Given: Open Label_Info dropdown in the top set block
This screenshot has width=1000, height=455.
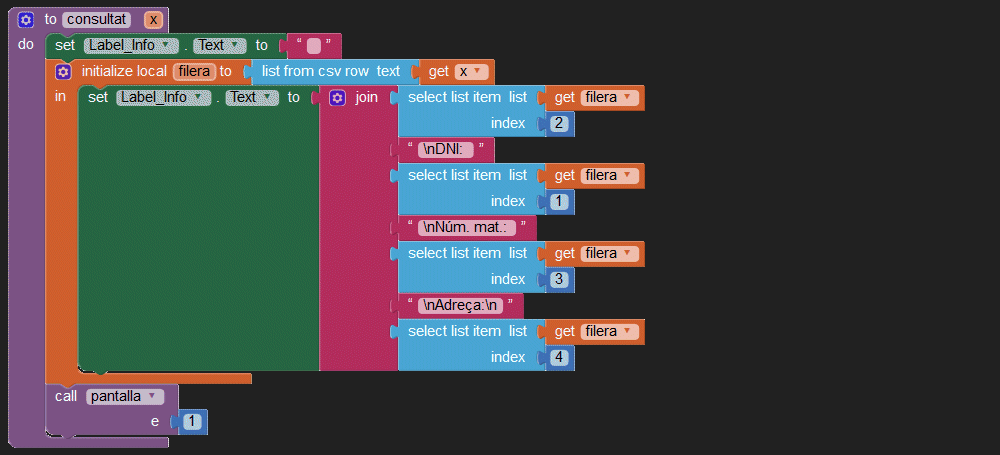Looking at the screenshot, I should coord(130,45).
